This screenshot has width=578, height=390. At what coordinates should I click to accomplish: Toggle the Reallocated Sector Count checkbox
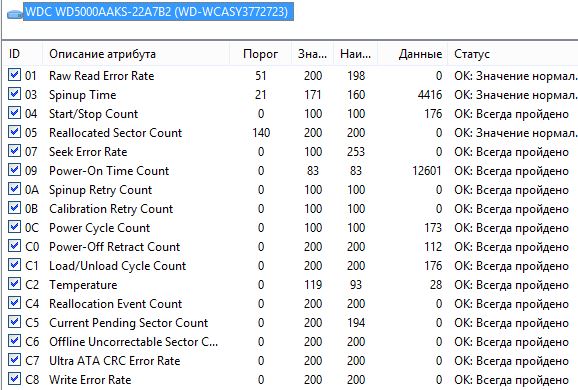click(14, 132)
